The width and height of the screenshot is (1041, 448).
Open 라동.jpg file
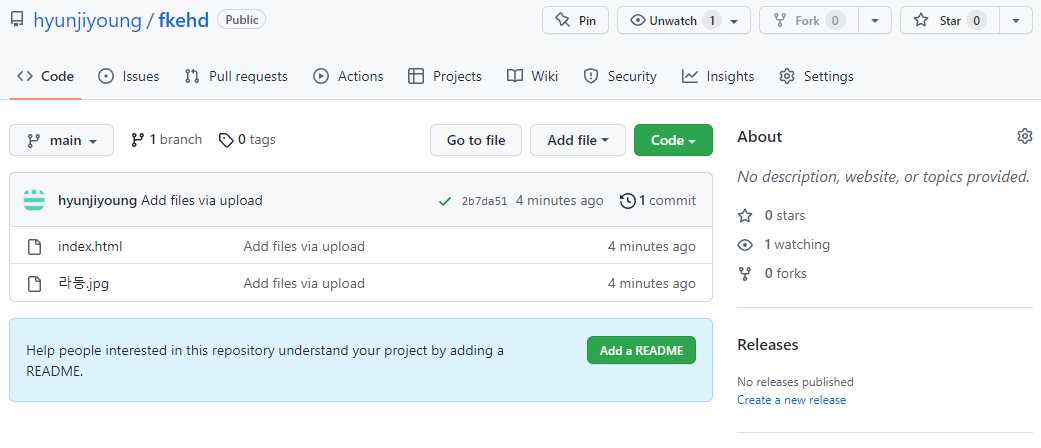tap(84, 283)
